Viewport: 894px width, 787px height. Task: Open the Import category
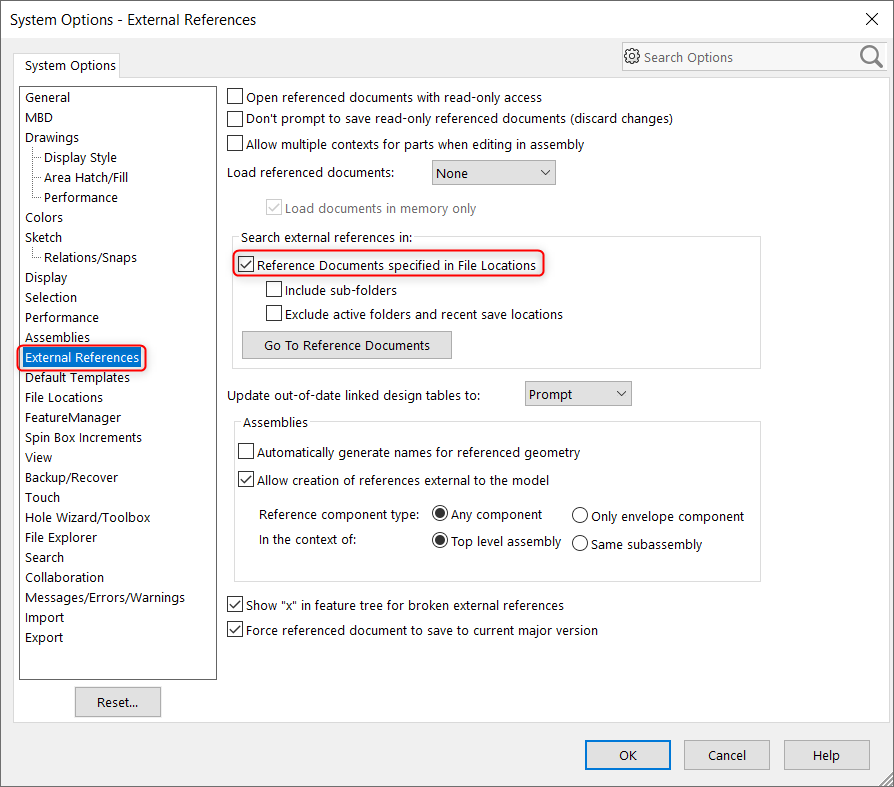[x=44, y=618]
